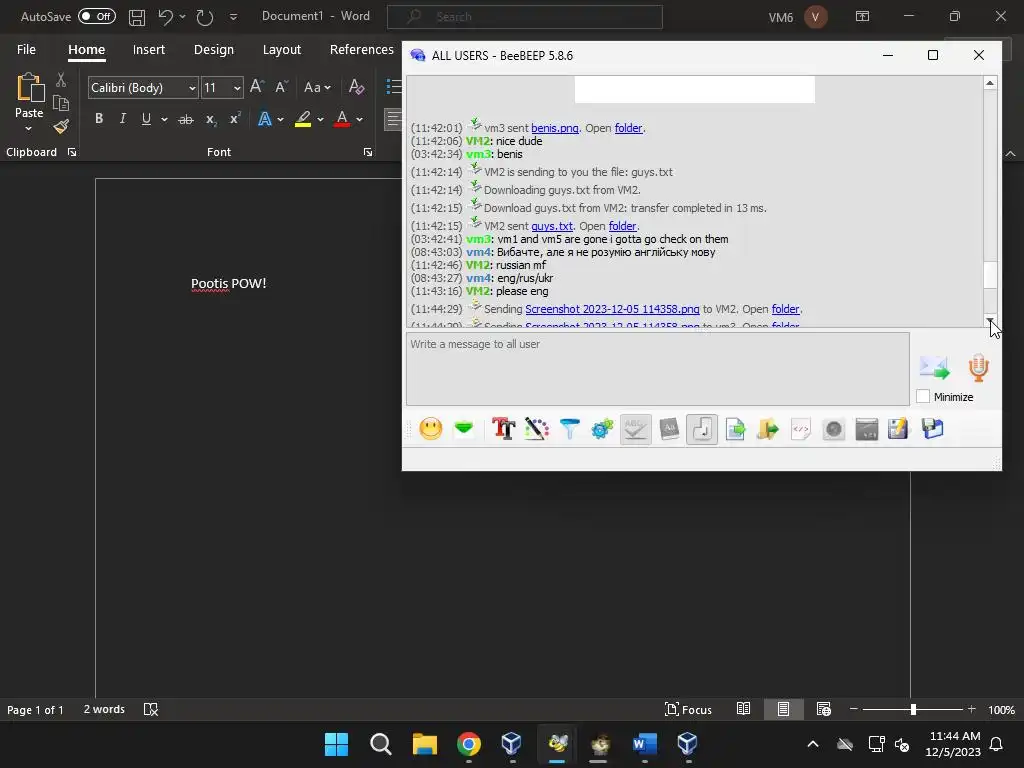The height and width of the screenshot is (768, 1024).
Task: Customize the Quick Access Toolbar dropdown
Action: (x=233, y=17)
